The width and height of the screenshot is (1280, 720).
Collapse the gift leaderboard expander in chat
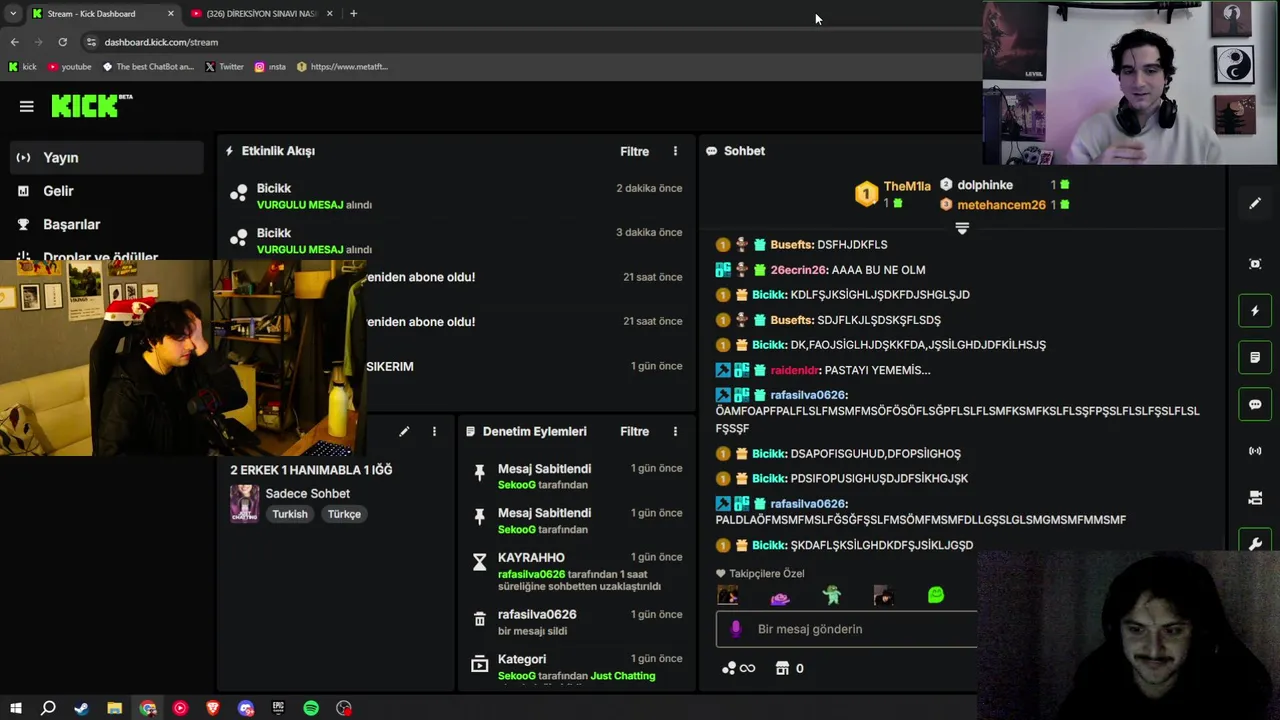(962, 229)
